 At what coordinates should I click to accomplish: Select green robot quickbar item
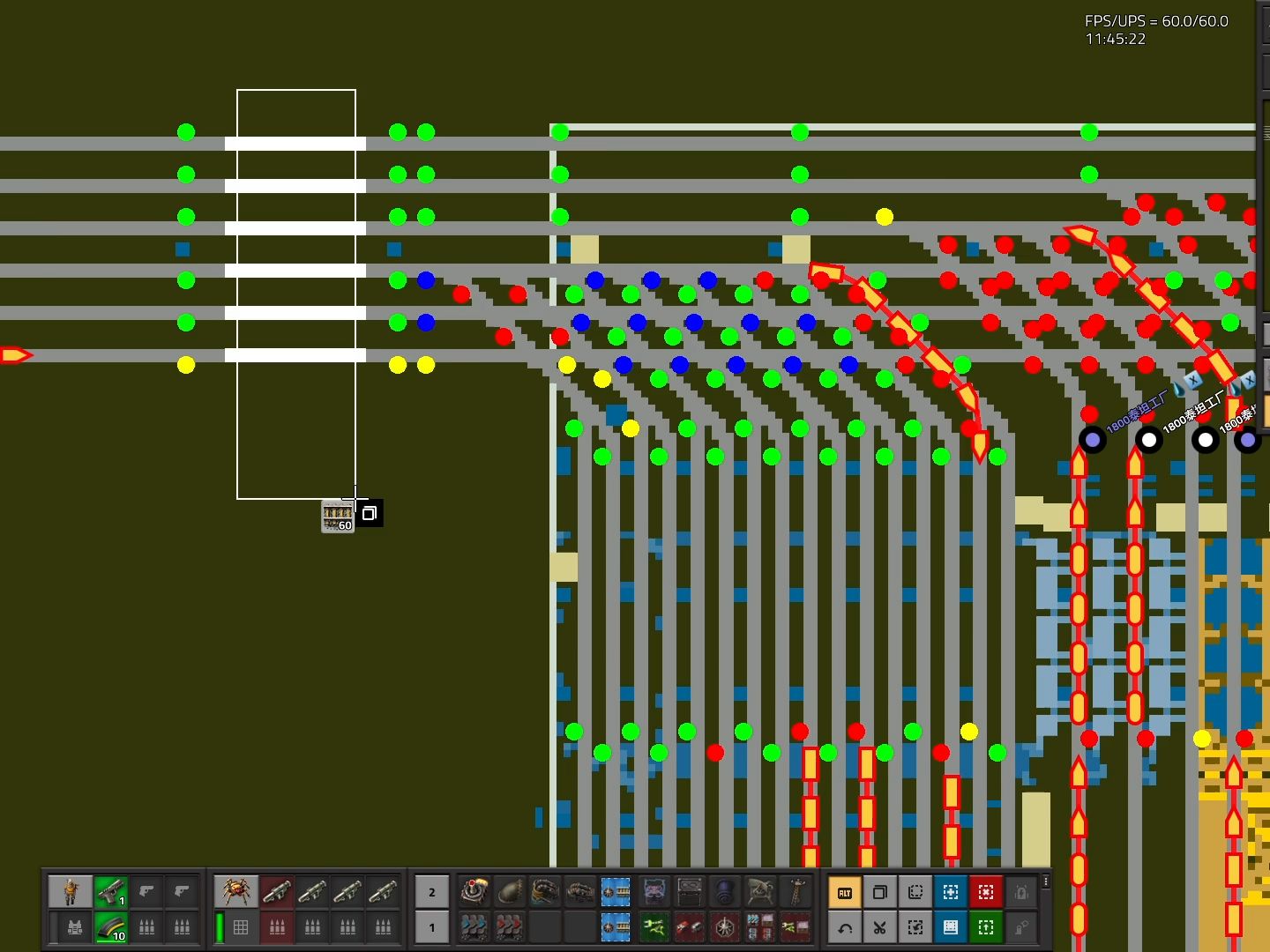pyautogui.click(x=654, y=927)
